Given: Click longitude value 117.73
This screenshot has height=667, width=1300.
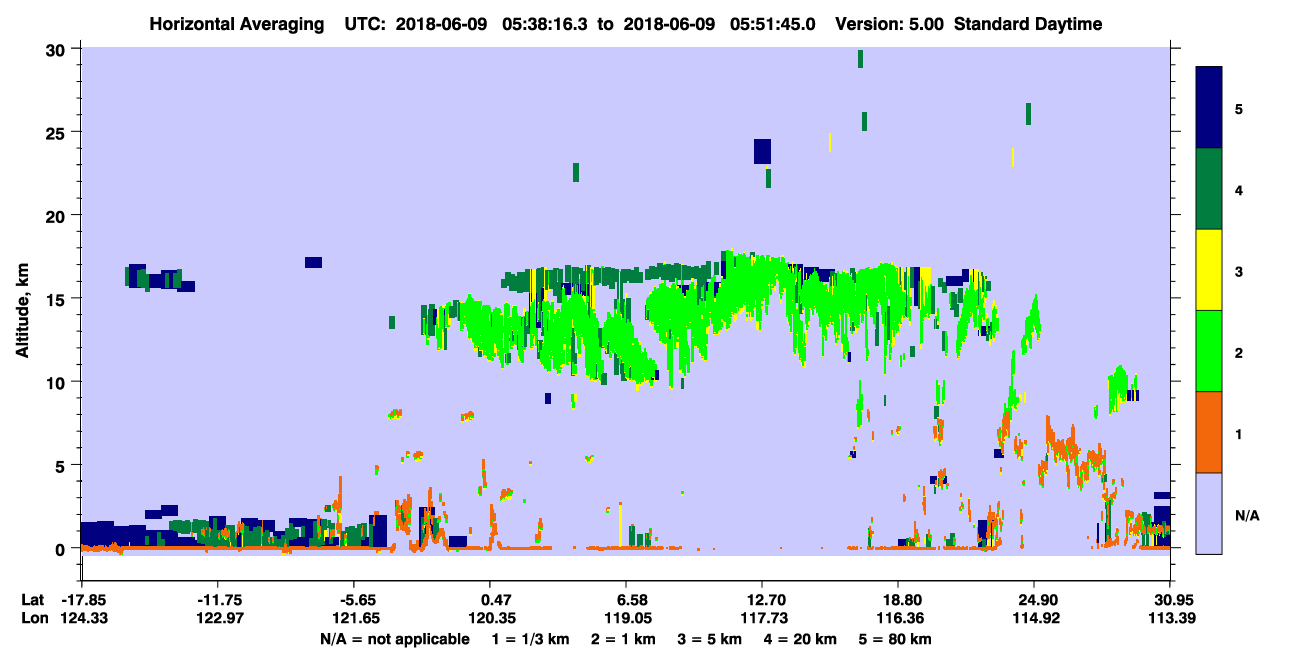Looking at the screenshot, I should (x=762, y=619).
